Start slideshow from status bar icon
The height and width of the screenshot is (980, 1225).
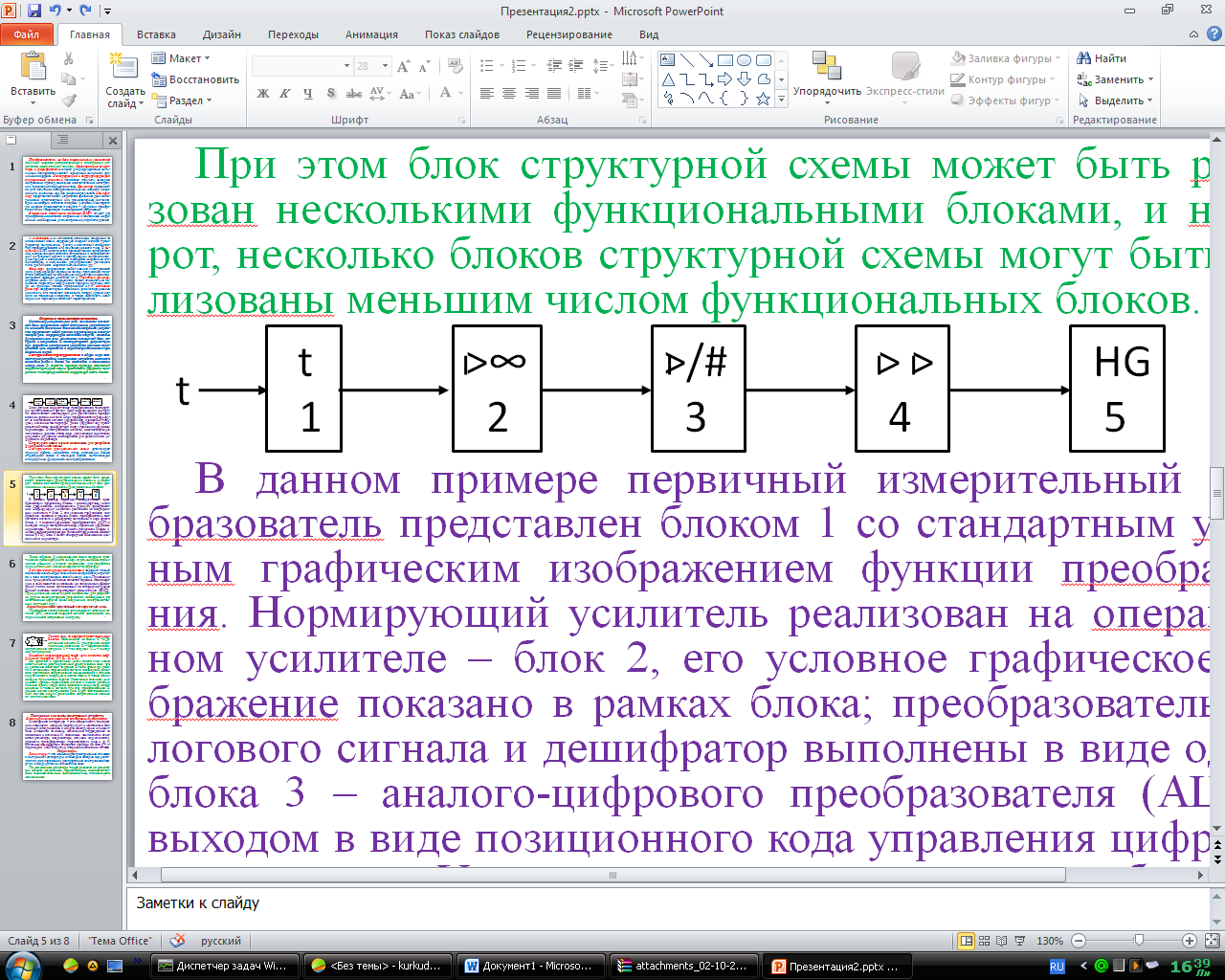pyautogui.click(x=1020, y=941)
